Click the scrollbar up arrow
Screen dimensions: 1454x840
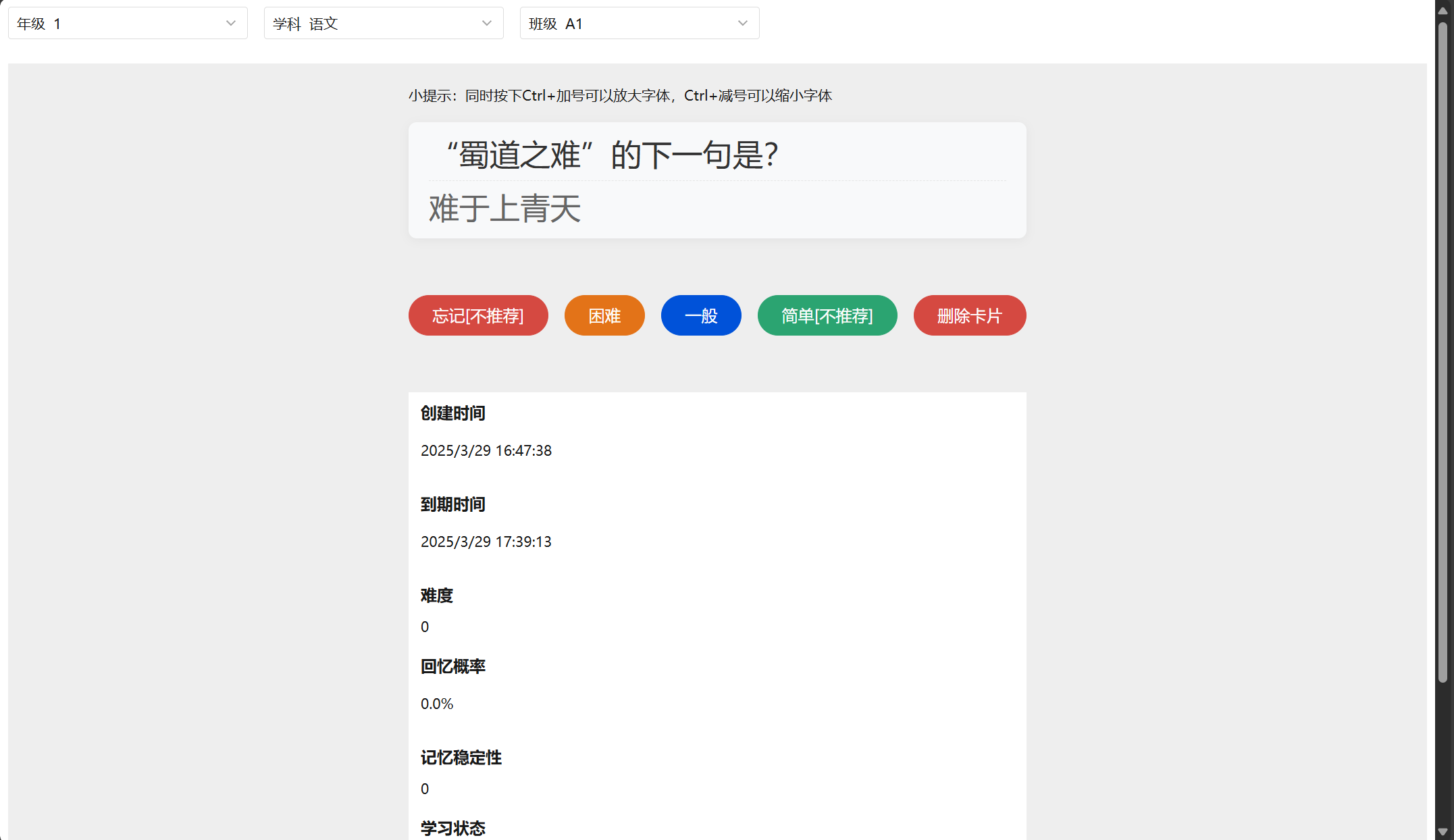pos(1443,10)
